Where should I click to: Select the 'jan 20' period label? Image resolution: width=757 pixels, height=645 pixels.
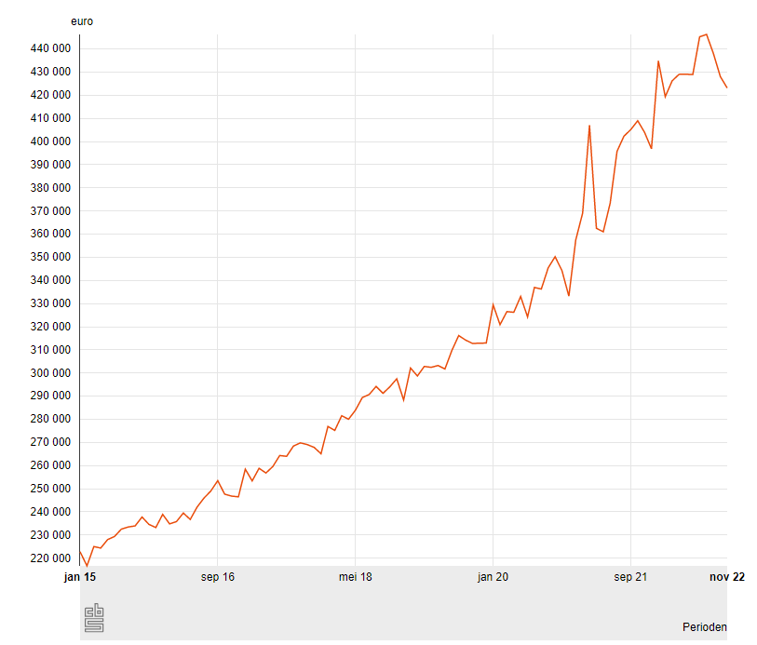(493, 577)
